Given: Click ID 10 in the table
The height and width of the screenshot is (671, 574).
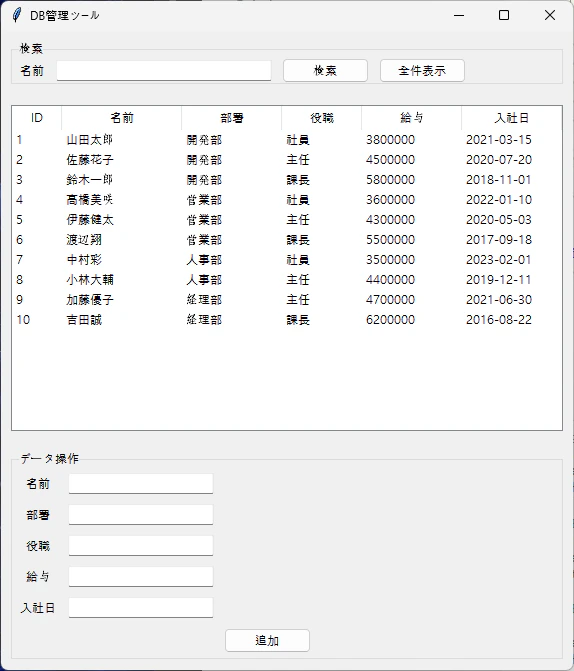Looking at the screenshot, I should pyautogui.click(x=23, y=320).
